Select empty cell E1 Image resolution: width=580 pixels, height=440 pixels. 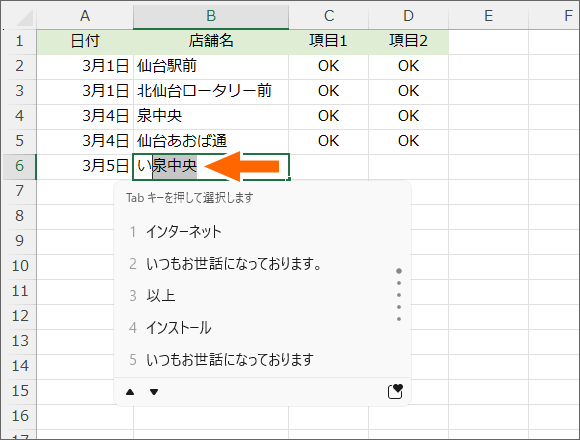tap(488, 41)
